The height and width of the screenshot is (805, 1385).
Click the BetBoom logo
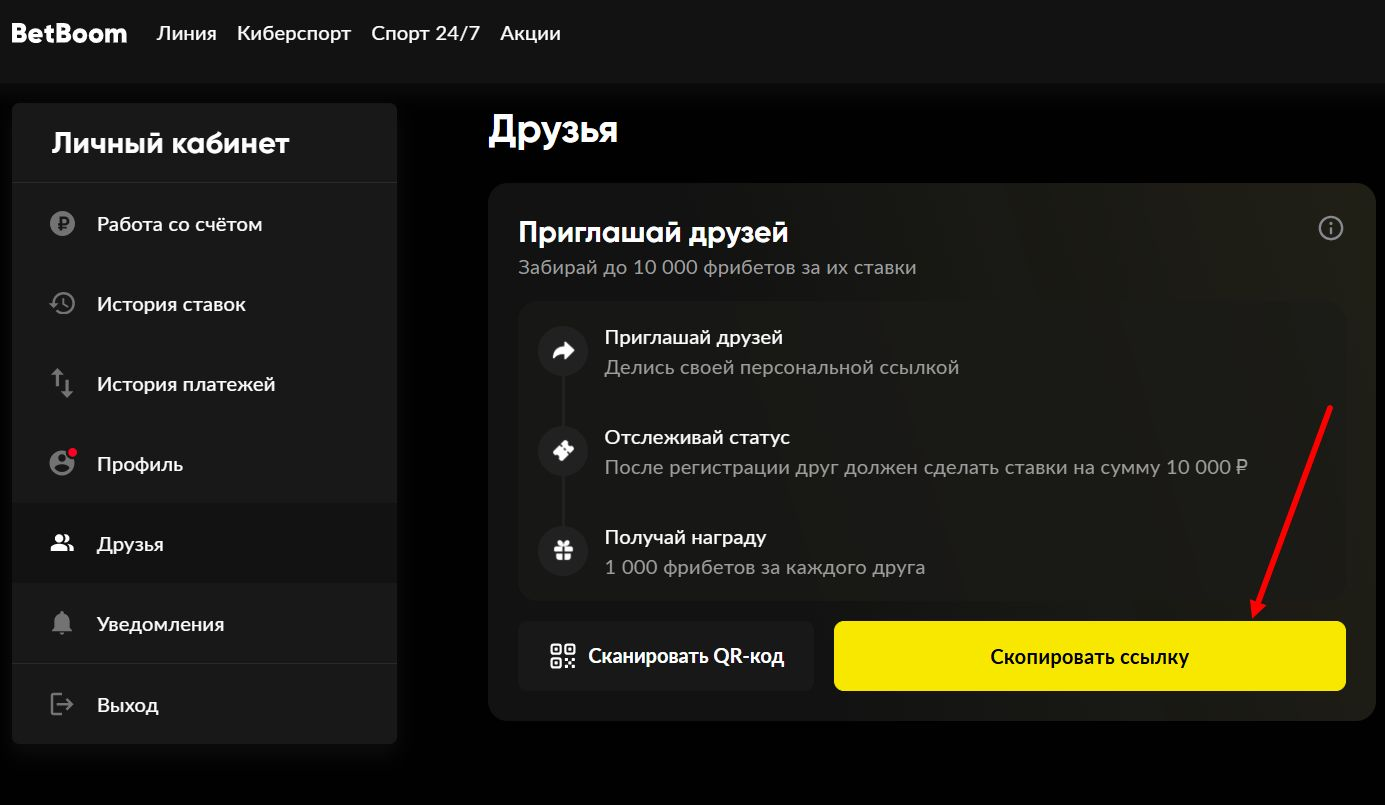(69, 32)
